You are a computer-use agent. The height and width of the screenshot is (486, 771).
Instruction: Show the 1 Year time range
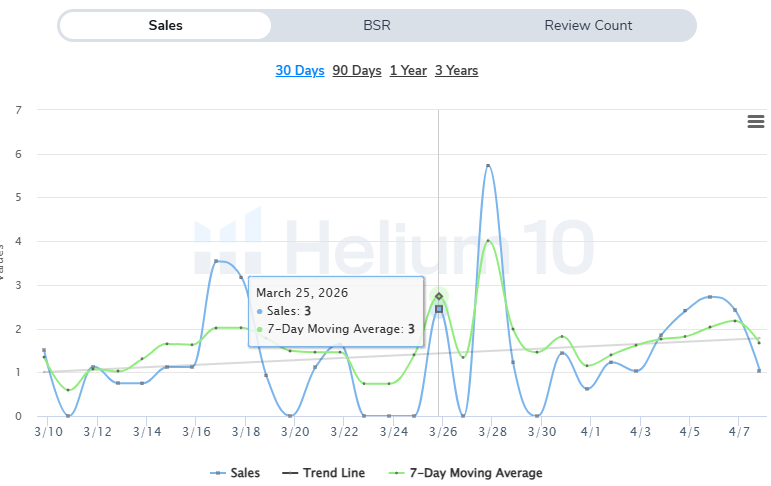tap(408, 70)
